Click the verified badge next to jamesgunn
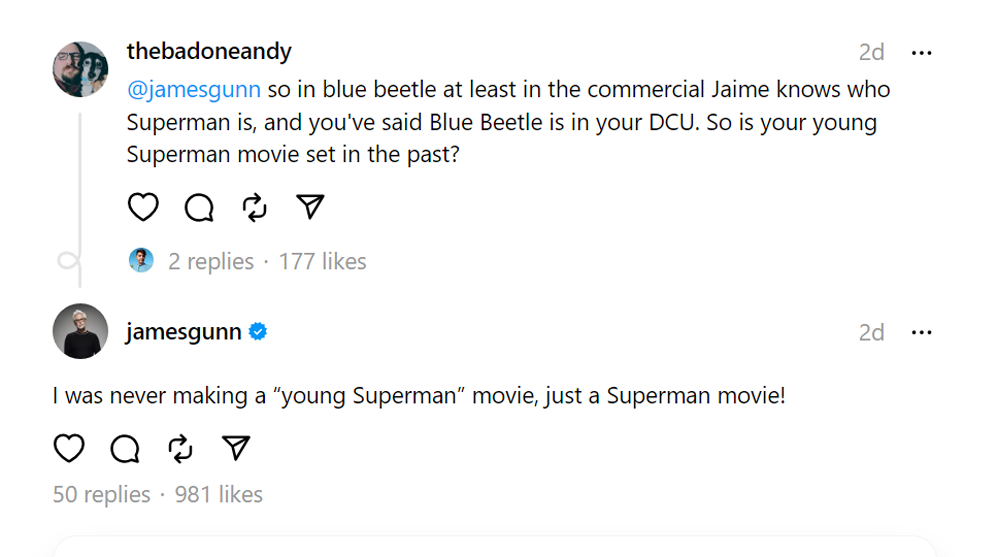 click(258, 332)
